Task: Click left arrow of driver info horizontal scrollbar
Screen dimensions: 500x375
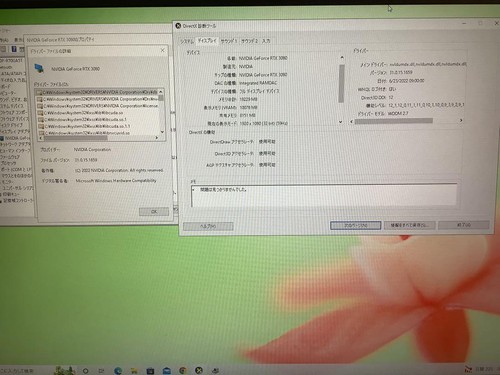Action: (x=352, y=121)
